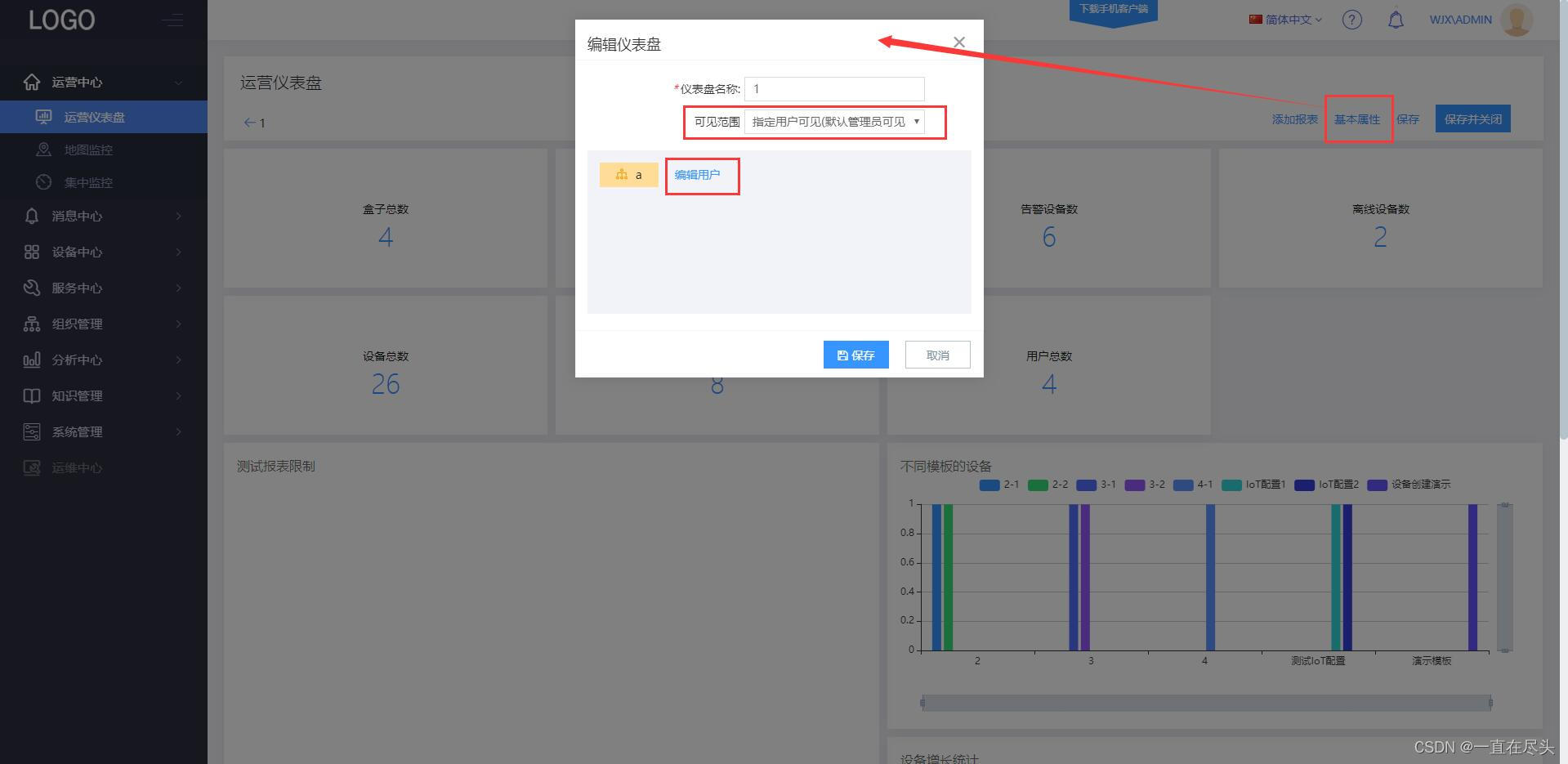Click the 设备总数 value 26

[x=386, y=384]
